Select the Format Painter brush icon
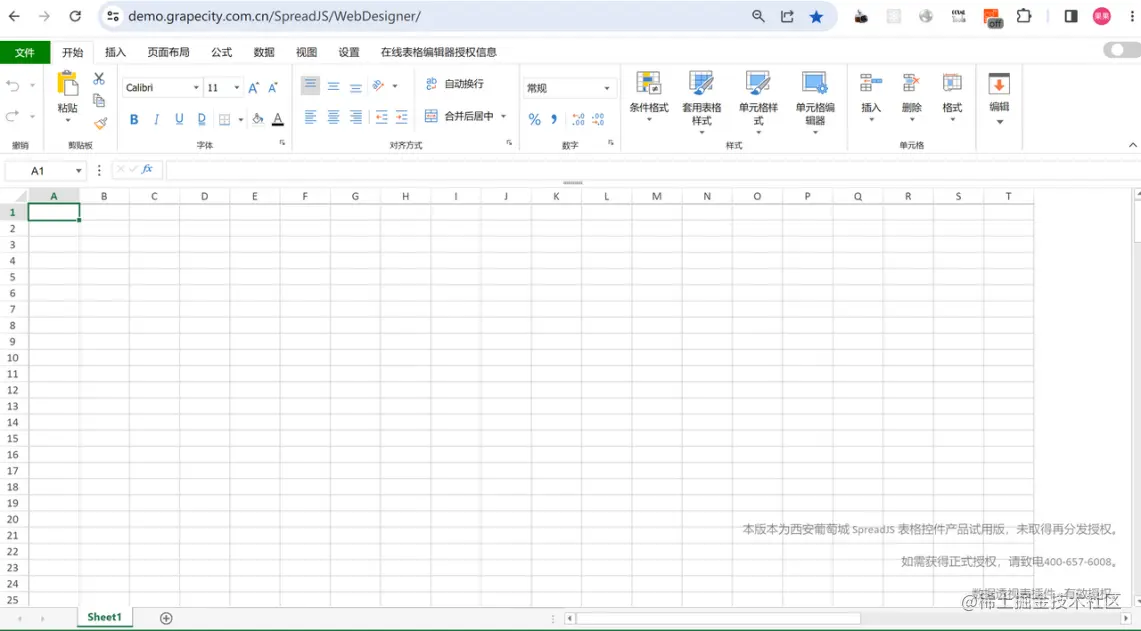 (100, 123)
